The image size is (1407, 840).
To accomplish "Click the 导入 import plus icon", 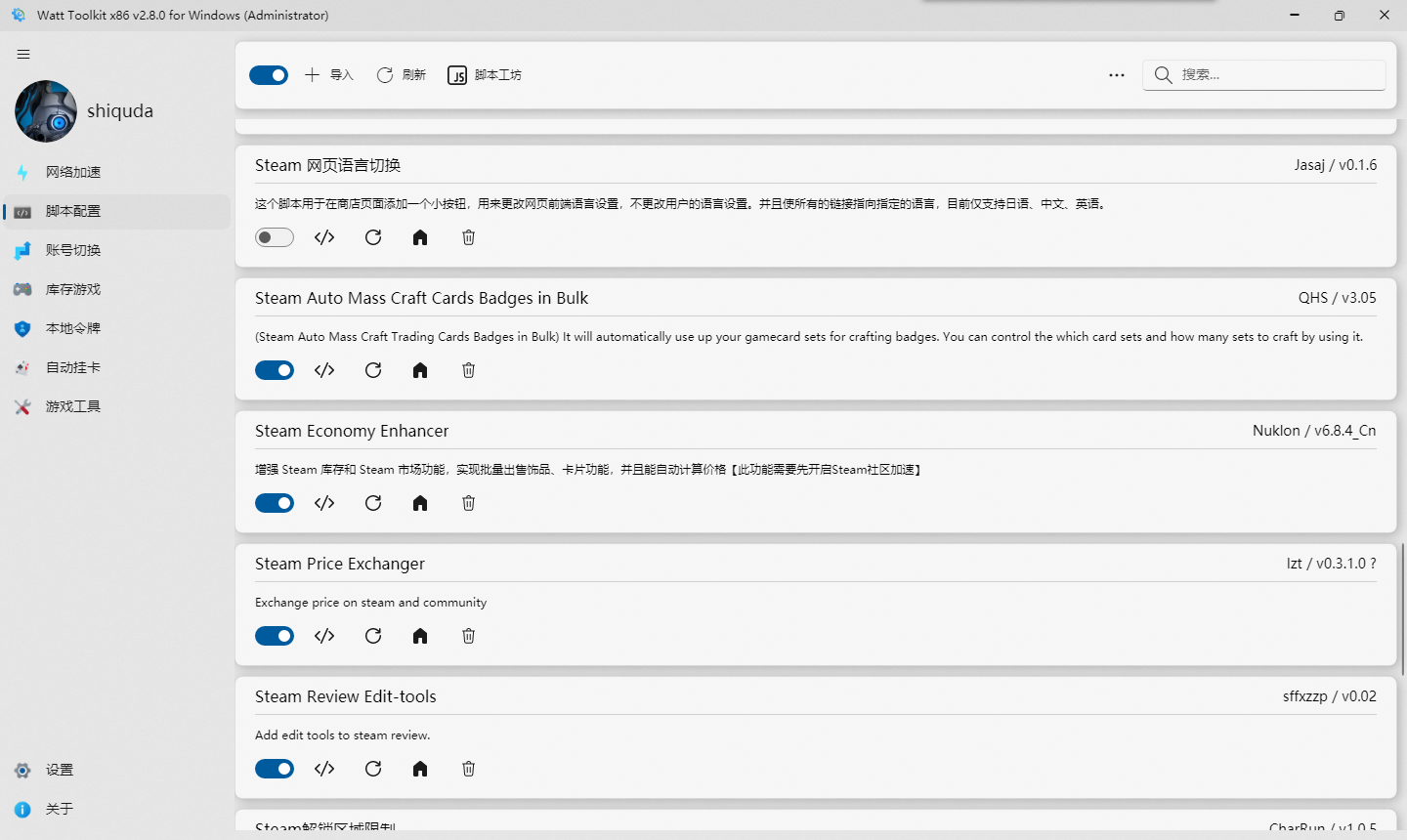I will pyautogui.click(x=313, y=74).
